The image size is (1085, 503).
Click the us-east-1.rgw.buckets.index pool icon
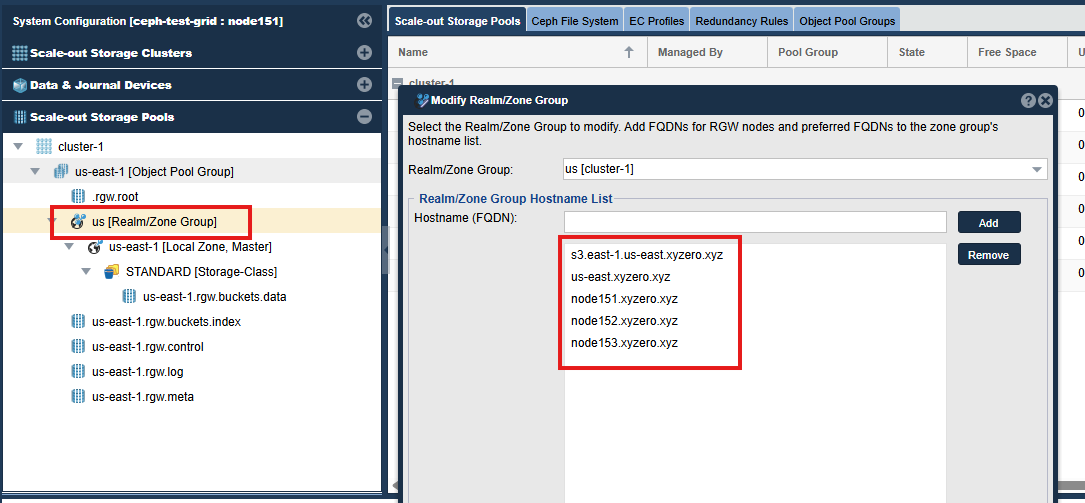78,322
